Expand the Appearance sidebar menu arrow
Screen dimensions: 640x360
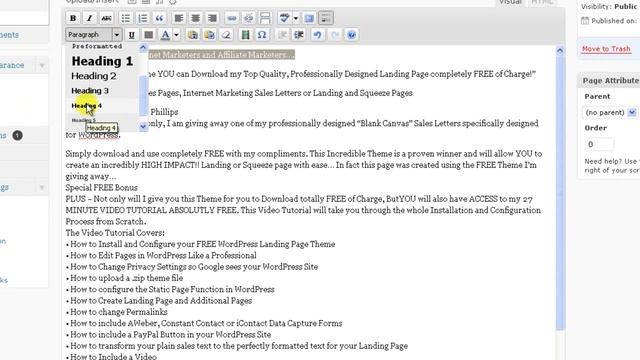tap(42, 65)
